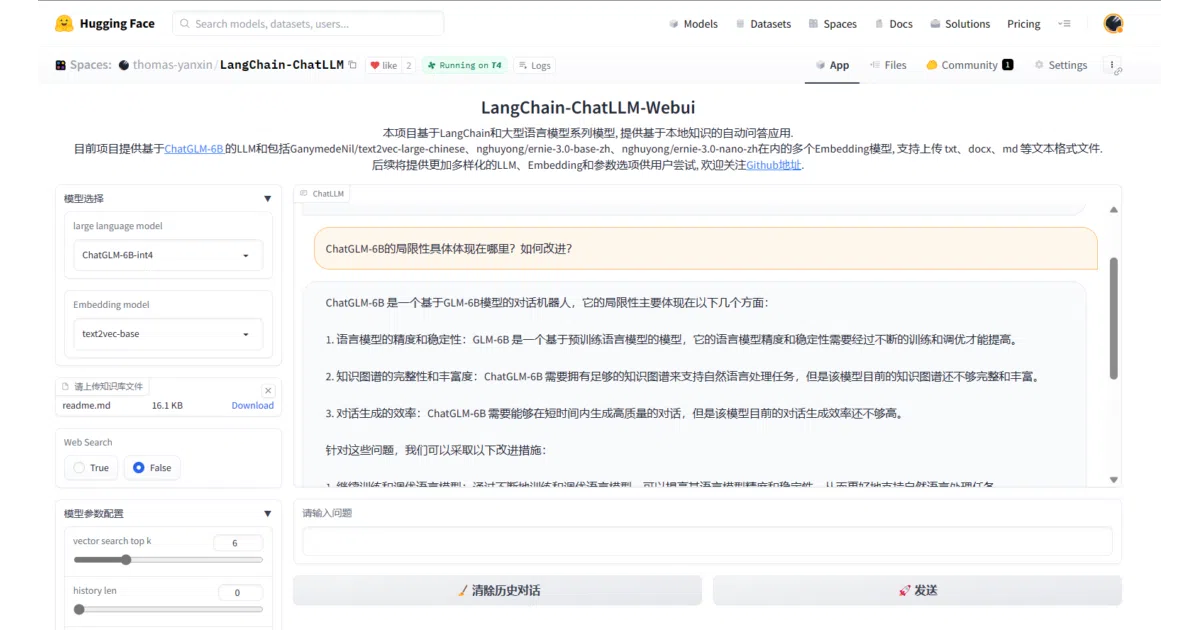Screen dimensions: 1200x630
Task: Open the large language model dropdown
Action: 168,255
